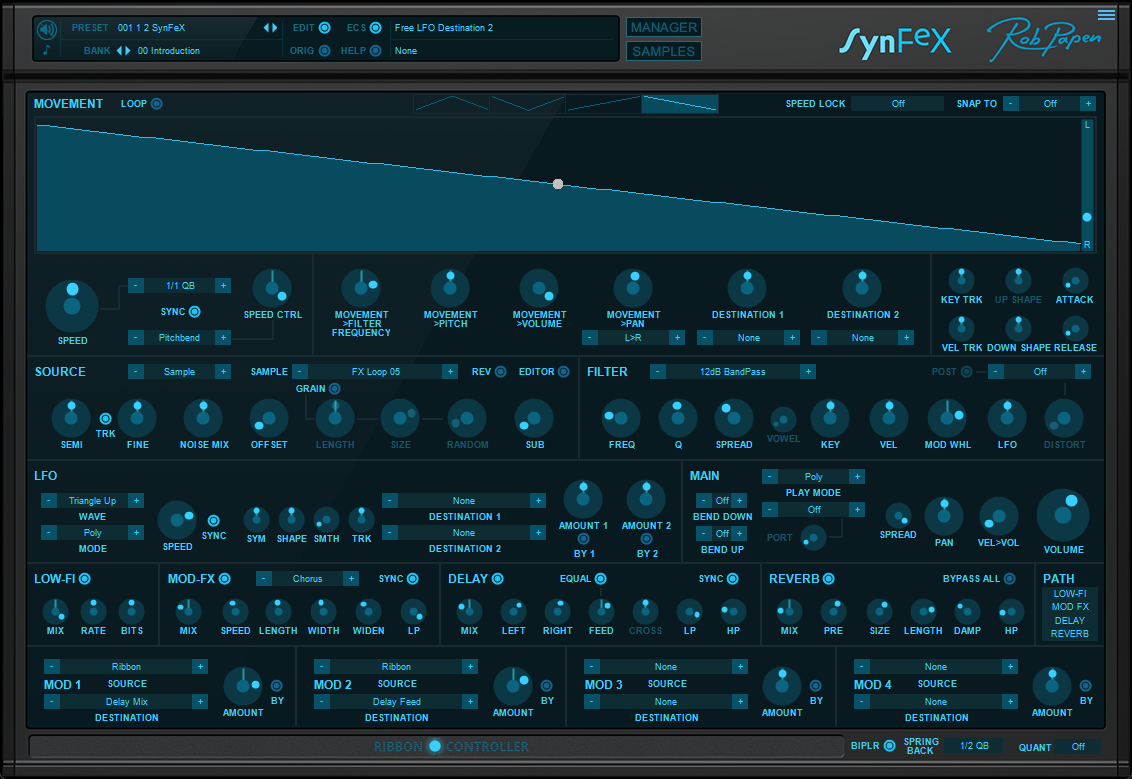Toggle the GRAIN switch
This screenshot has height=779, width=1132.
coord(334,388)
